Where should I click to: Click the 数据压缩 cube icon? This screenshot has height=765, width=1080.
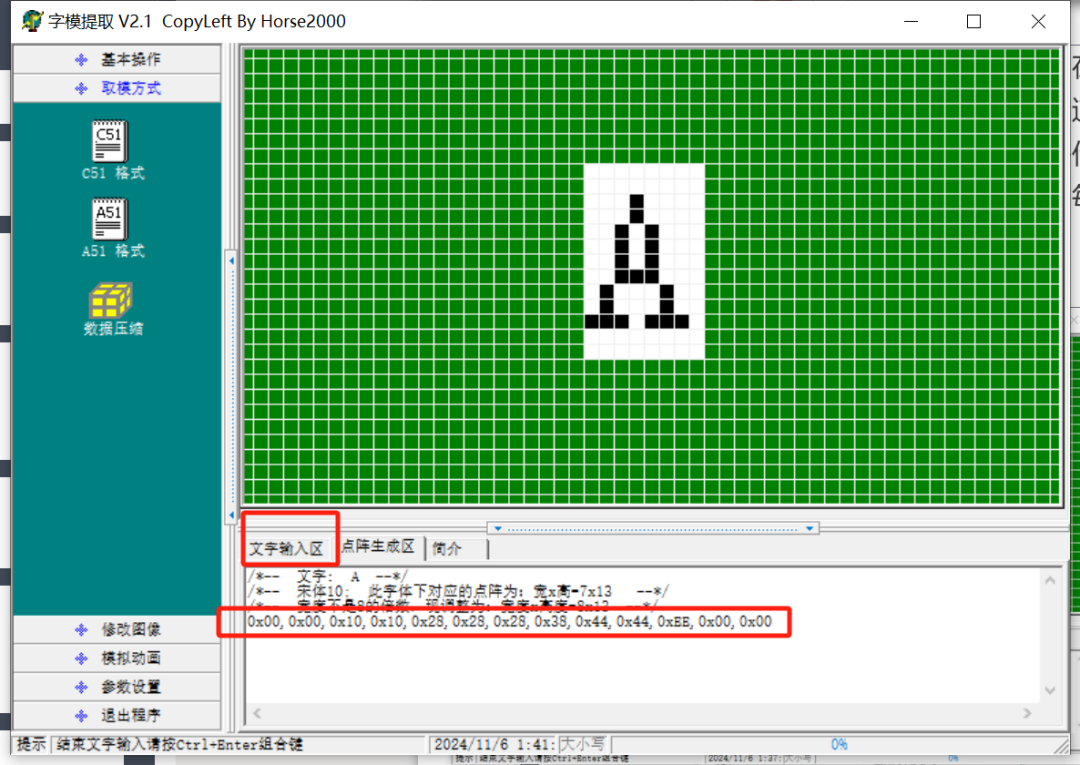click(111, 298)
